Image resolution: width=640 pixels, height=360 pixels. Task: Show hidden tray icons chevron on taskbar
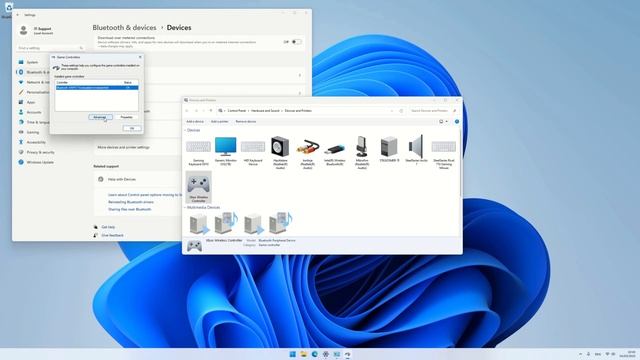(580, 354)
